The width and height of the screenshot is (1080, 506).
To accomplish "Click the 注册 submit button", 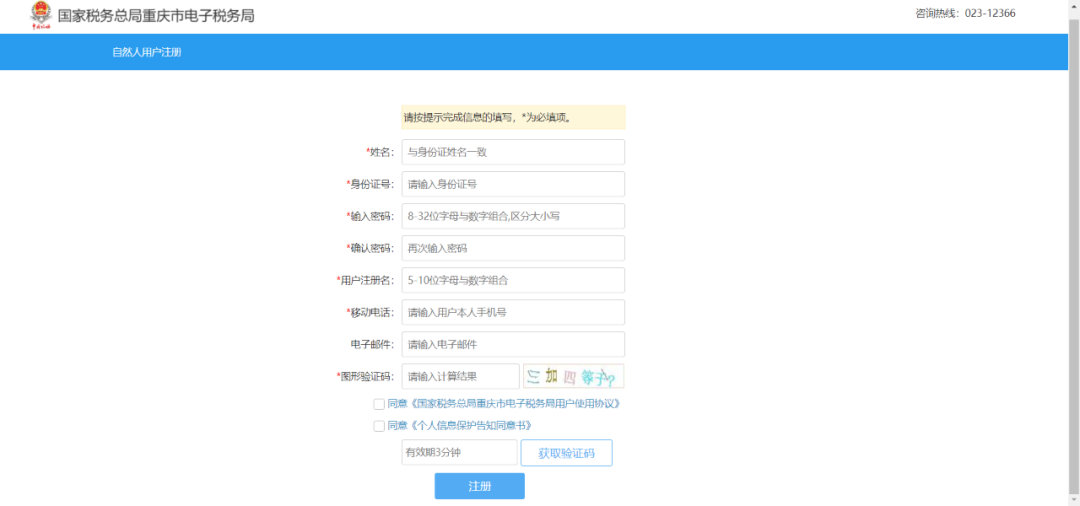I will point(479,486).
